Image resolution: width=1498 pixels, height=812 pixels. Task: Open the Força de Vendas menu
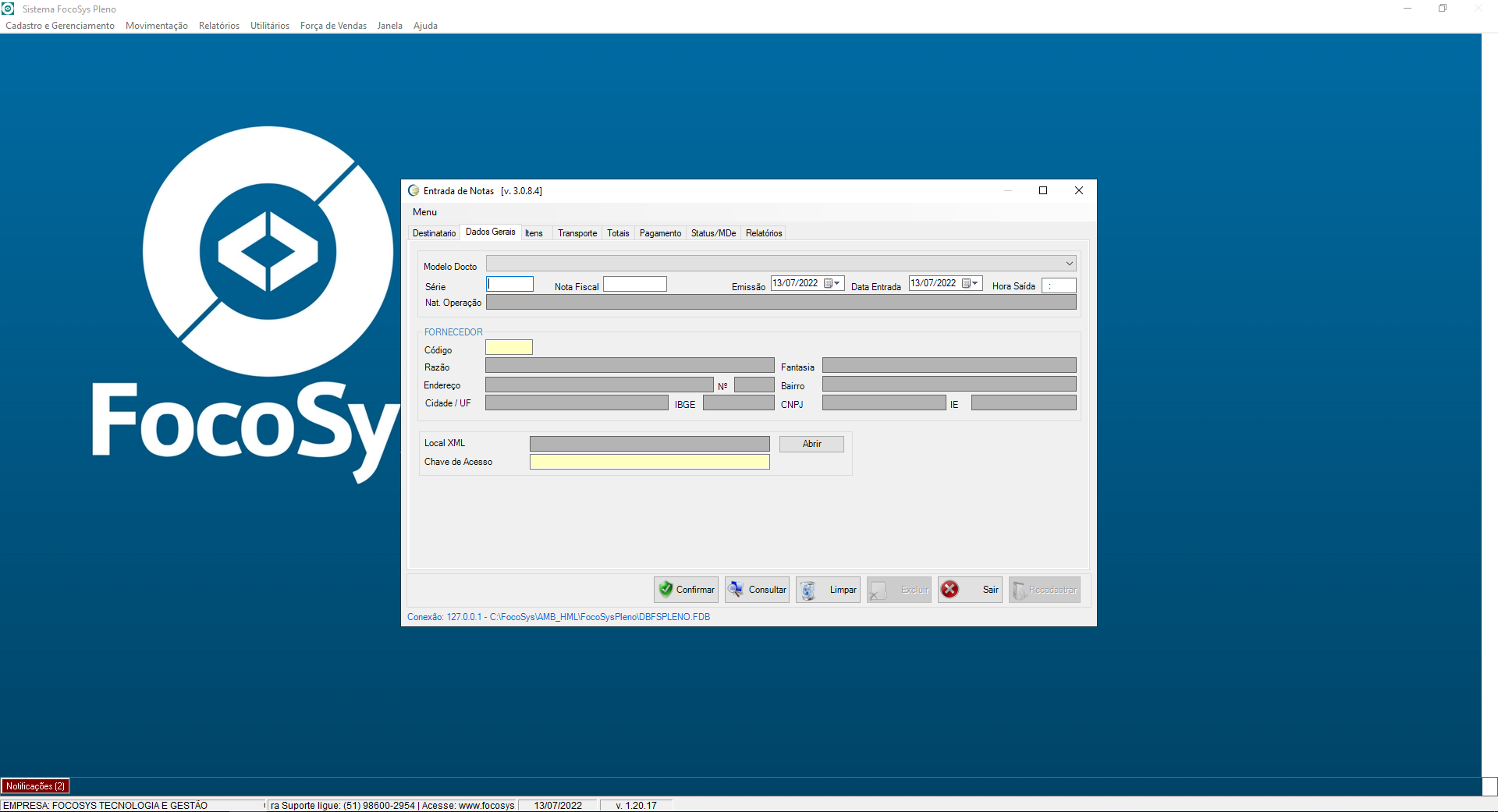[x=333, y=26]
